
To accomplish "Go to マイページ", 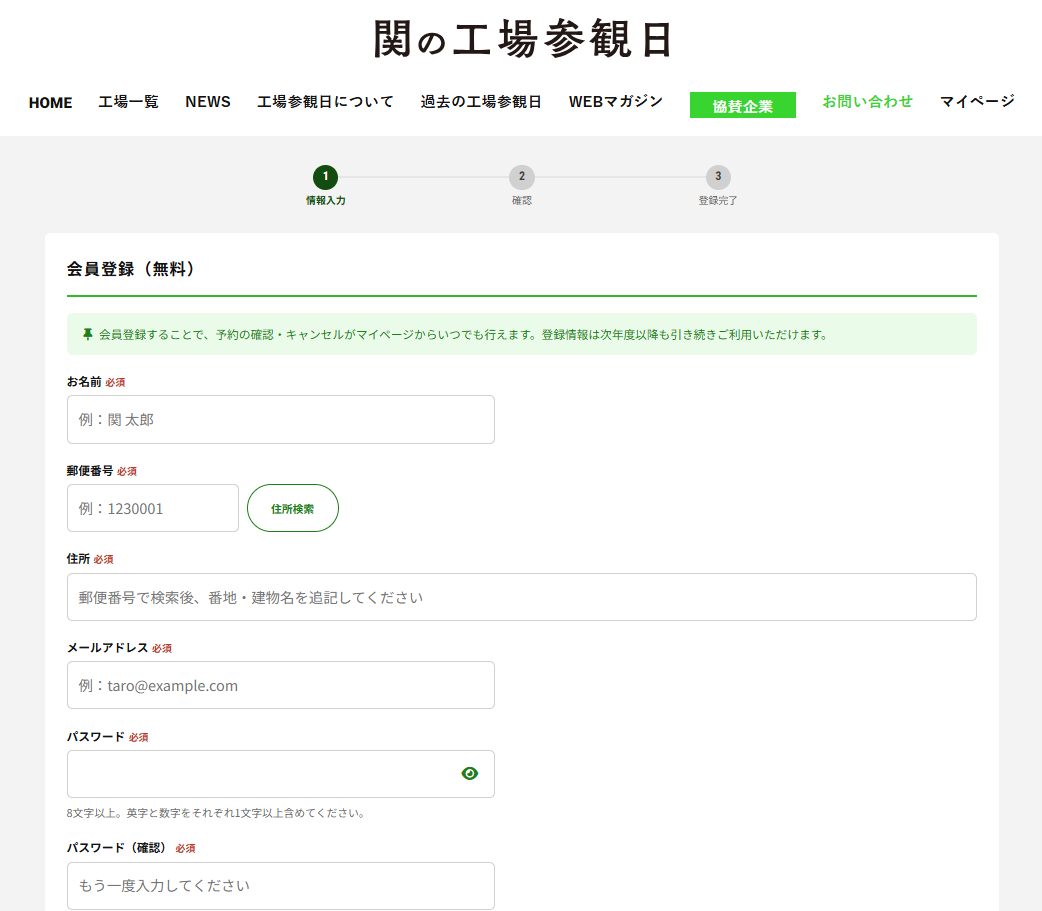I will coord(977,102).
